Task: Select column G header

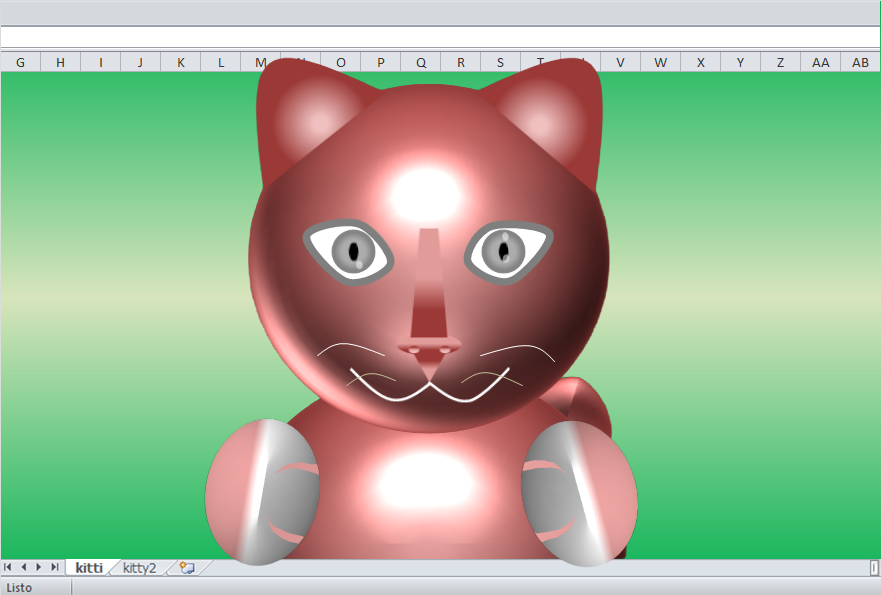Action: (x=20, y=62)
